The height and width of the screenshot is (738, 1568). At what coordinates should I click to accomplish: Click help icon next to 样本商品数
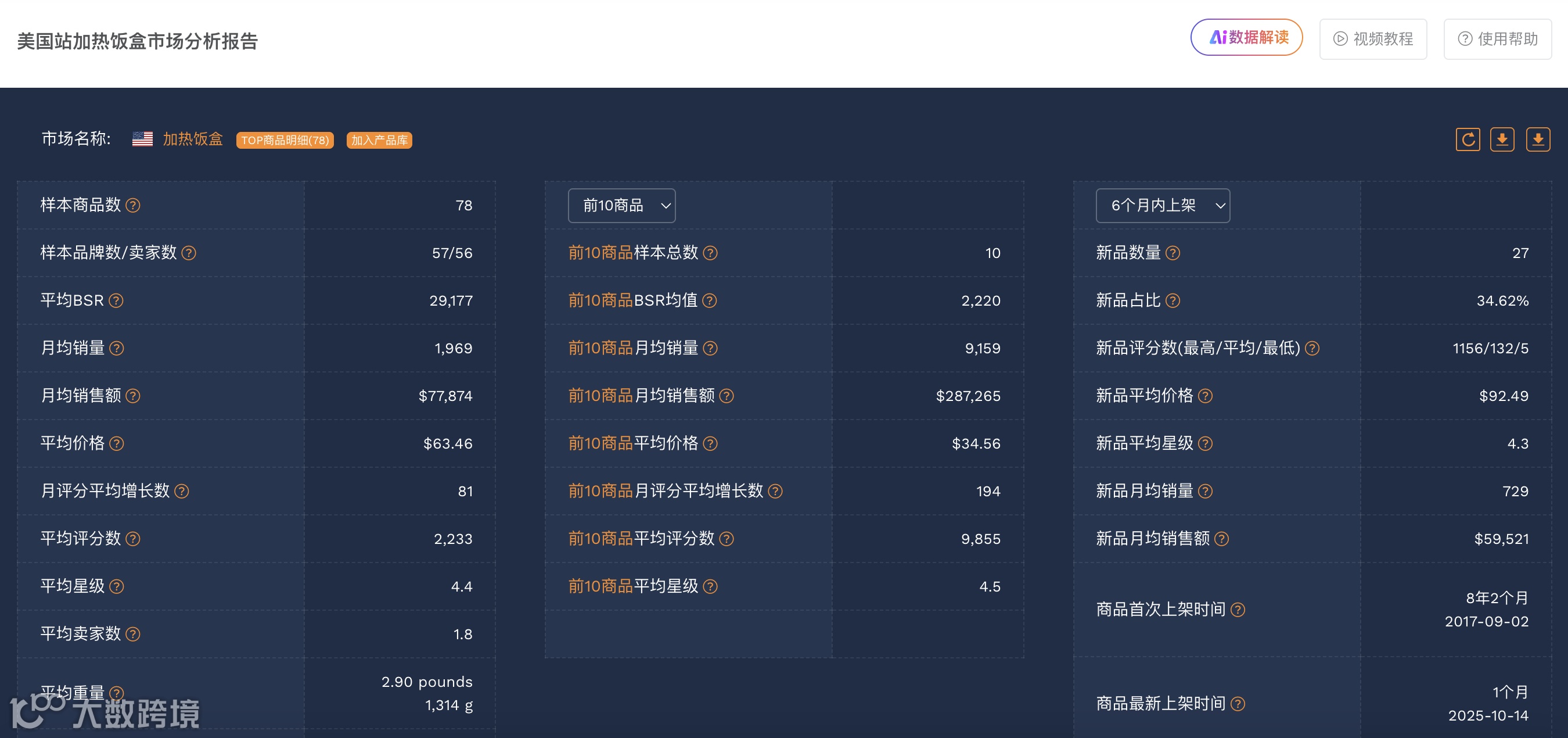132,205
